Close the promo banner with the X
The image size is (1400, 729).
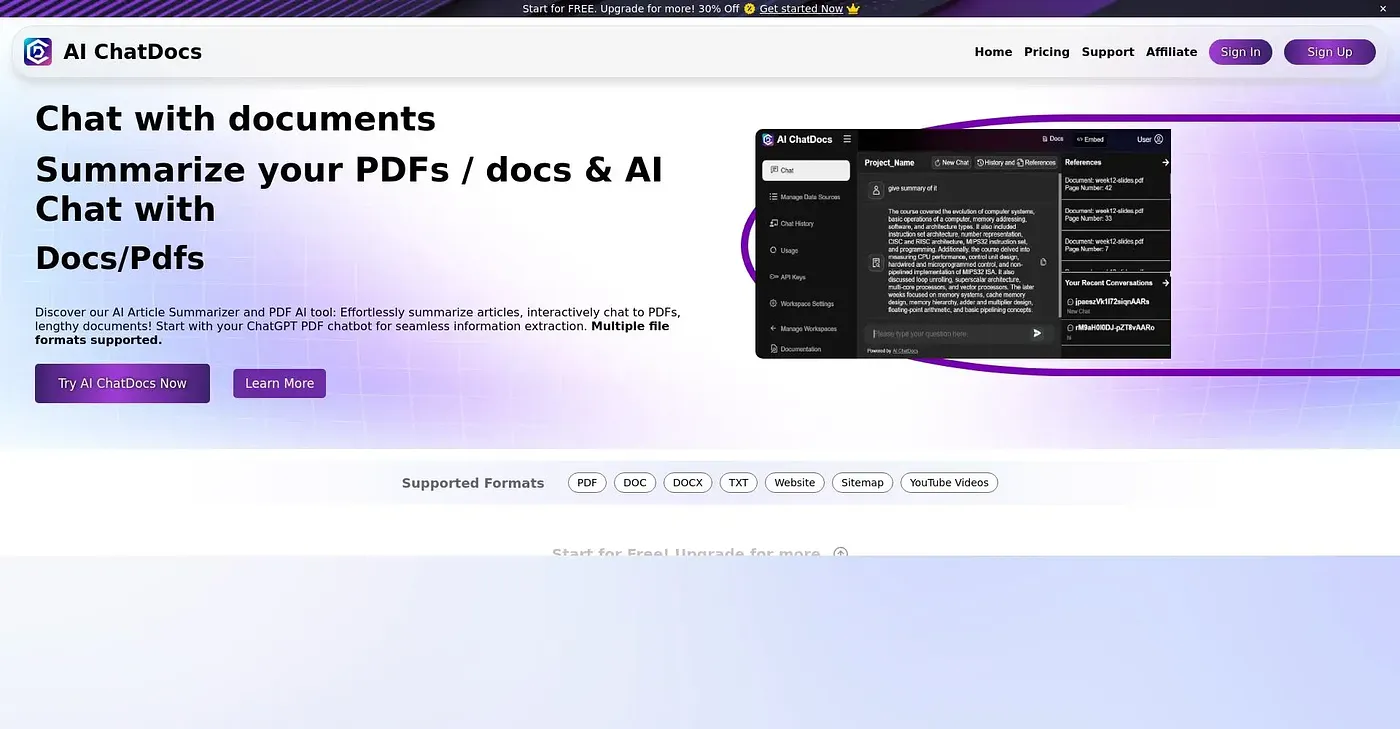1383,8
